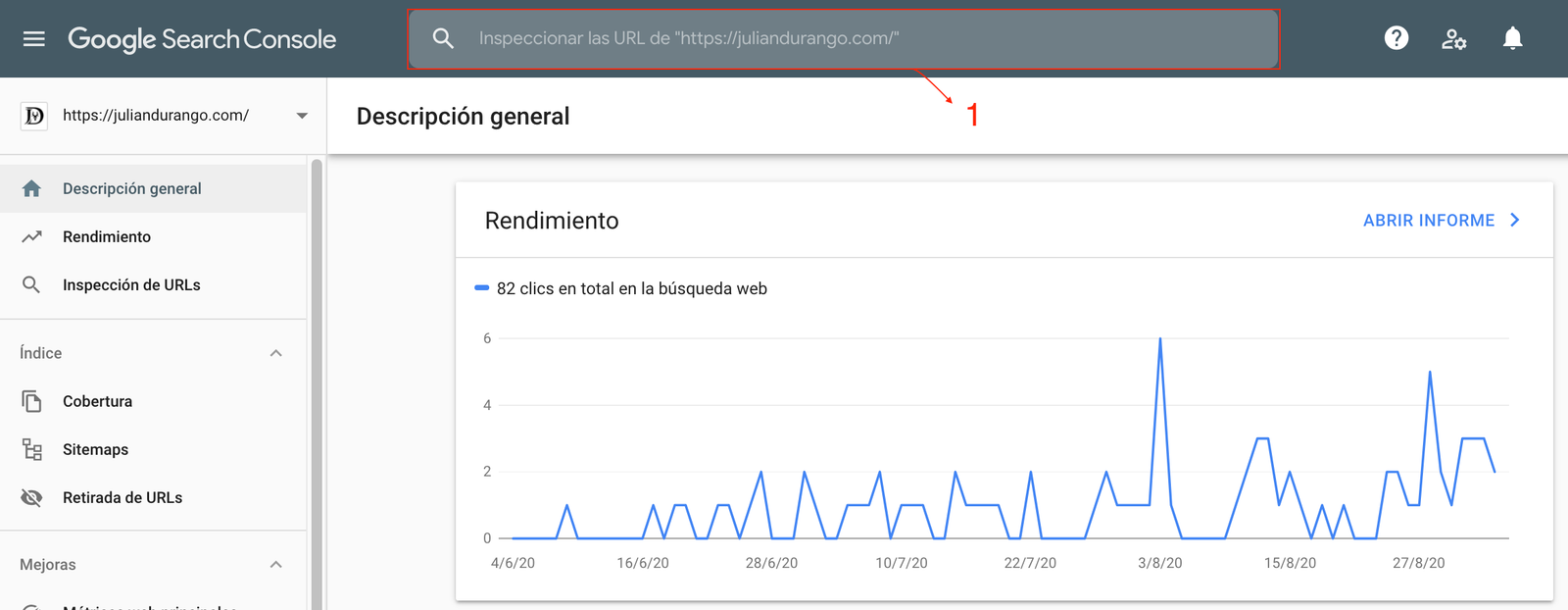This screenshot has width=1568, height=610.
Task: Open the property selector dropdown
Action: pyautogui.click(x=302, y=115)
